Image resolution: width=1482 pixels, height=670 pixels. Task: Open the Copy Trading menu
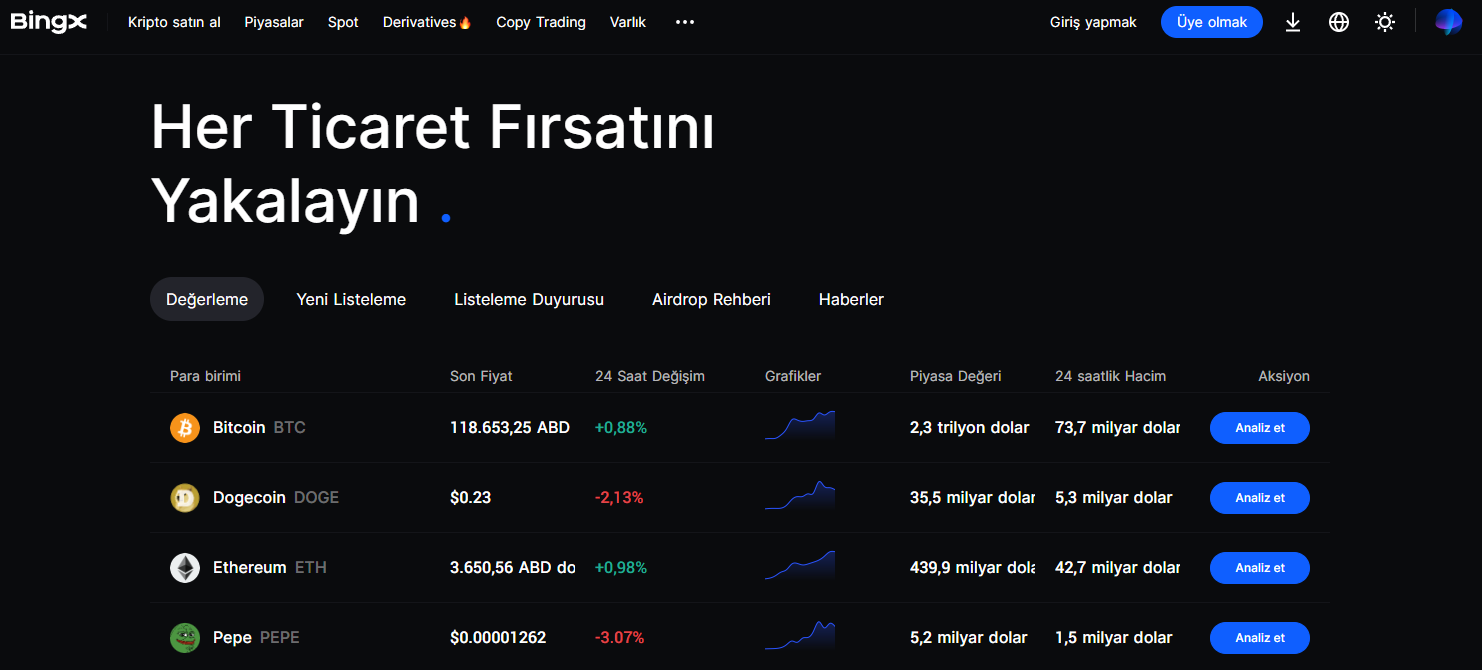point(541,22)
